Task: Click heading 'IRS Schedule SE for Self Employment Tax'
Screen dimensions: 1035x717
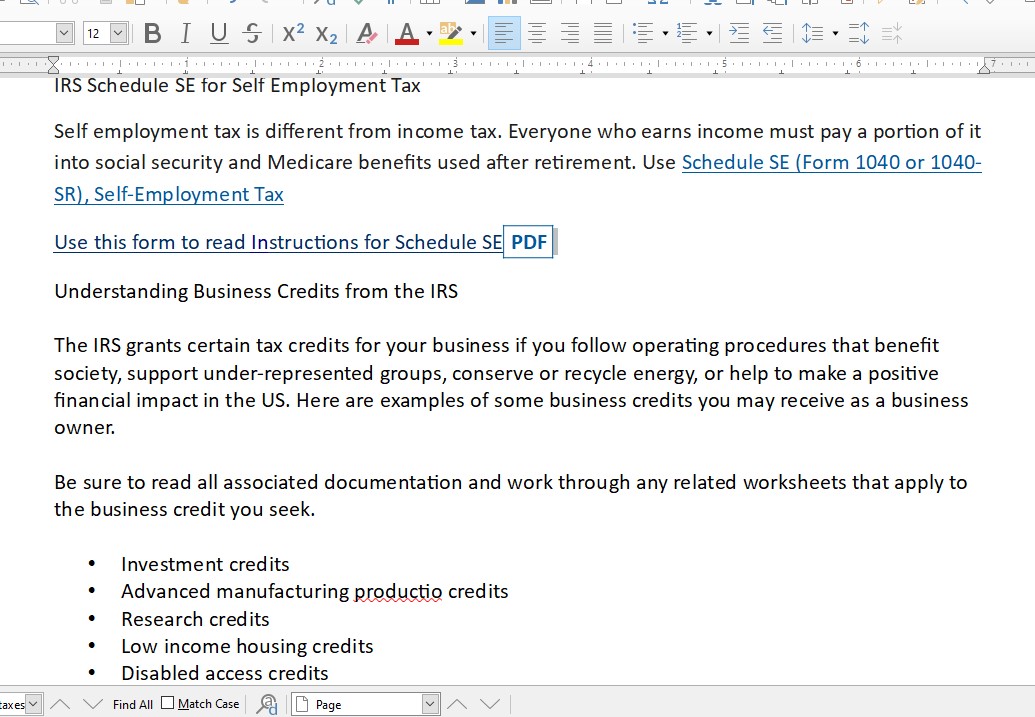Action: (x=237, y=86)
